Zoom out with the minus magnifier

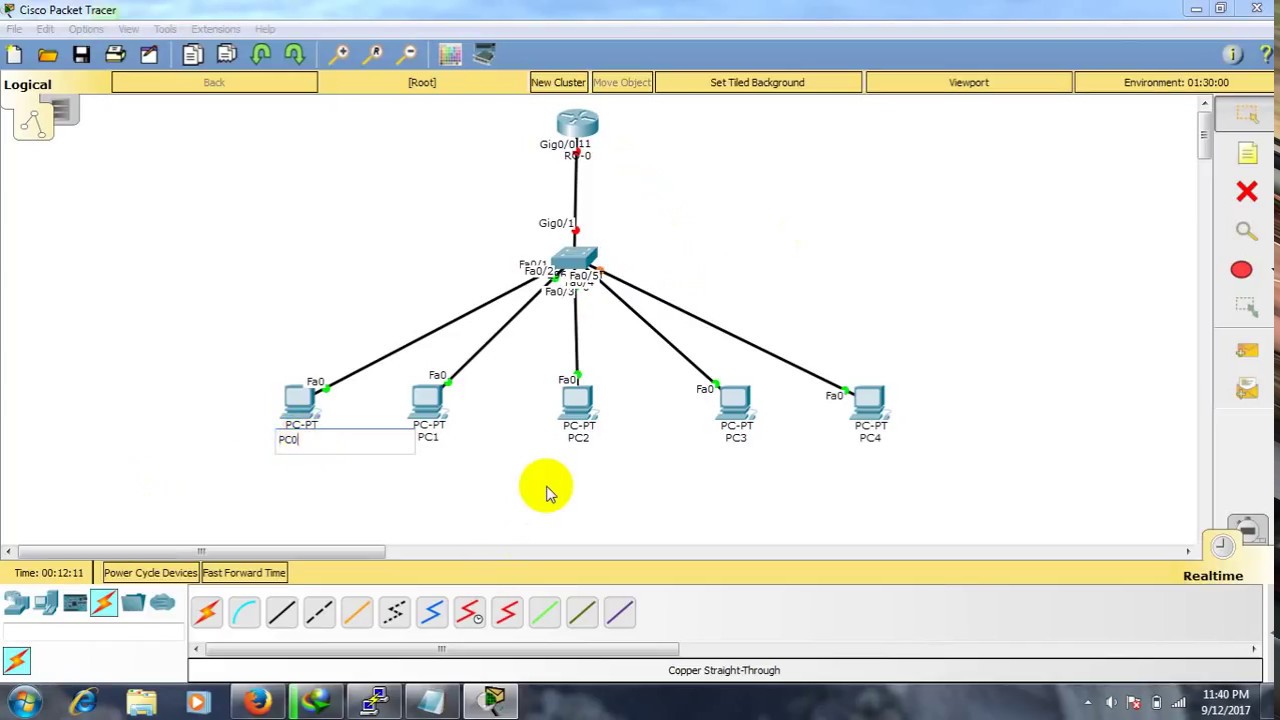407,55
